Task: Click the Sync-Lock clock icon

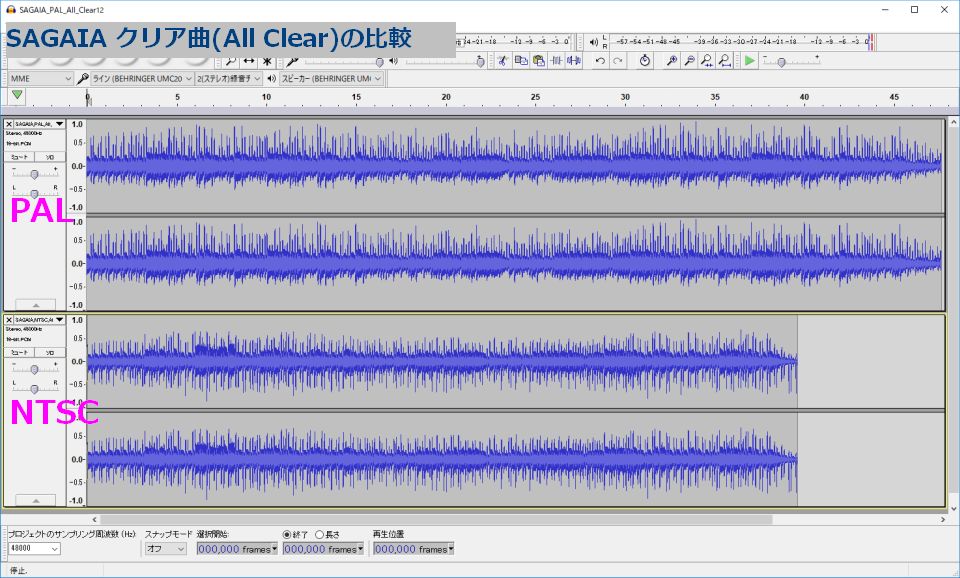Action: tap(645, 61)
